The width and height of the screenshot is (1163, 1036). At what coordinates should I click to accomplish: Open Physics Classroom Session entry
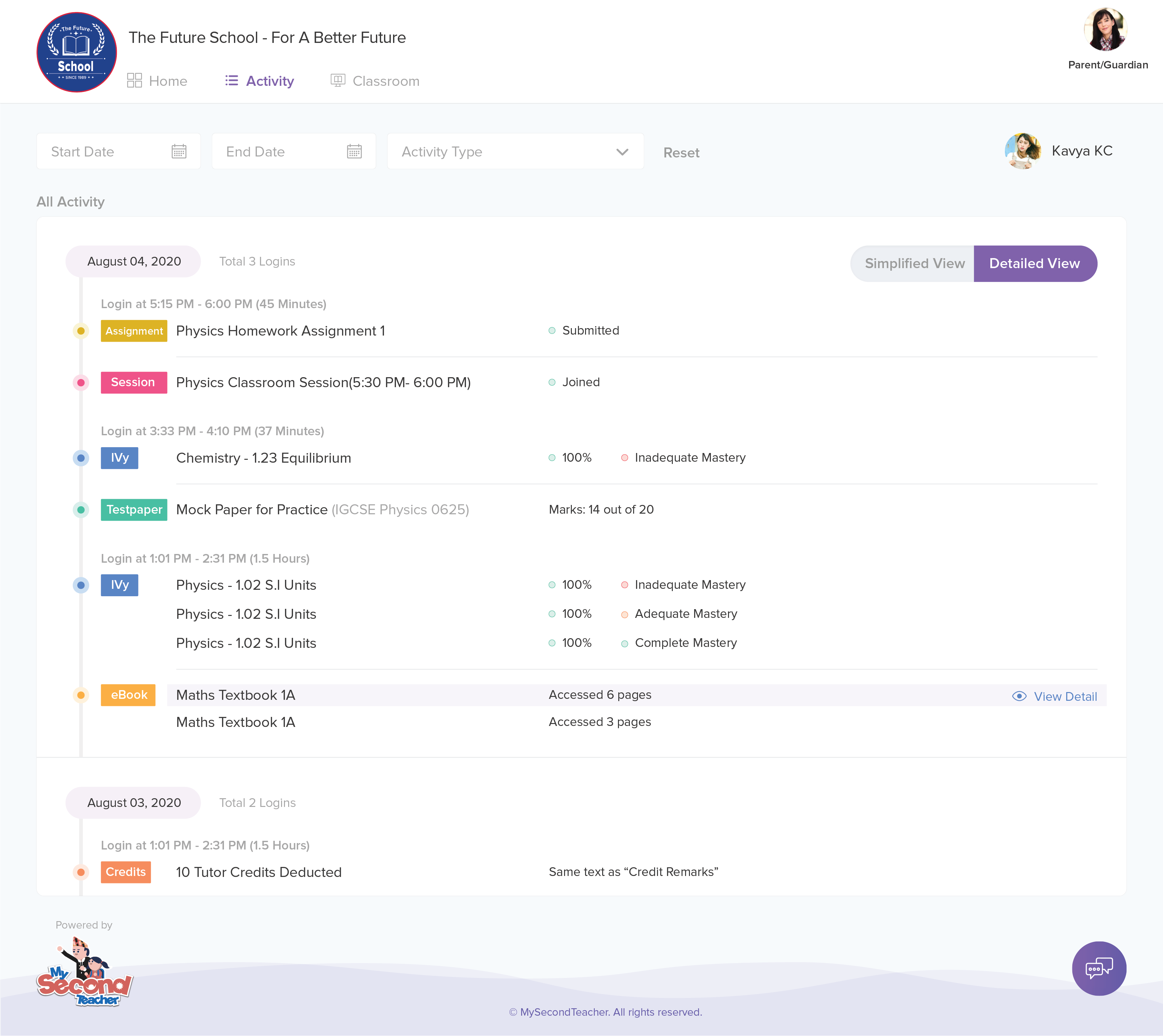[x=323, y=383]
